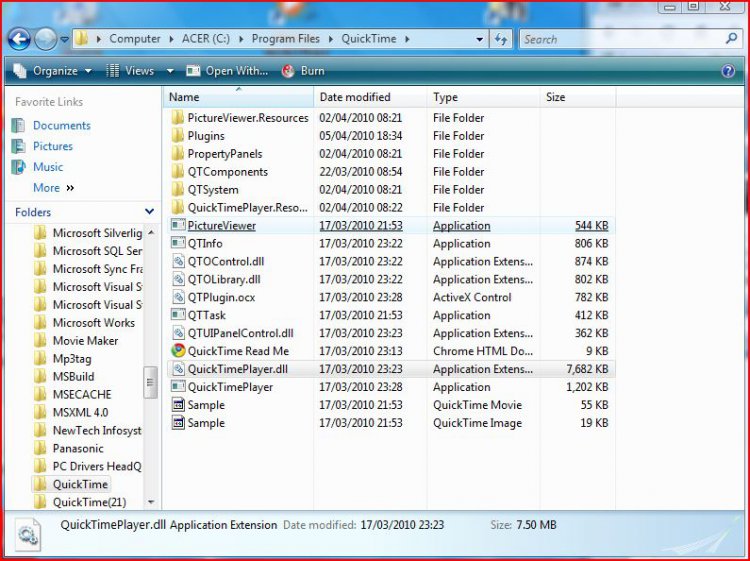Select the QTOControl.dll file icon
The image size is (750, 561).
pos(178,261)
